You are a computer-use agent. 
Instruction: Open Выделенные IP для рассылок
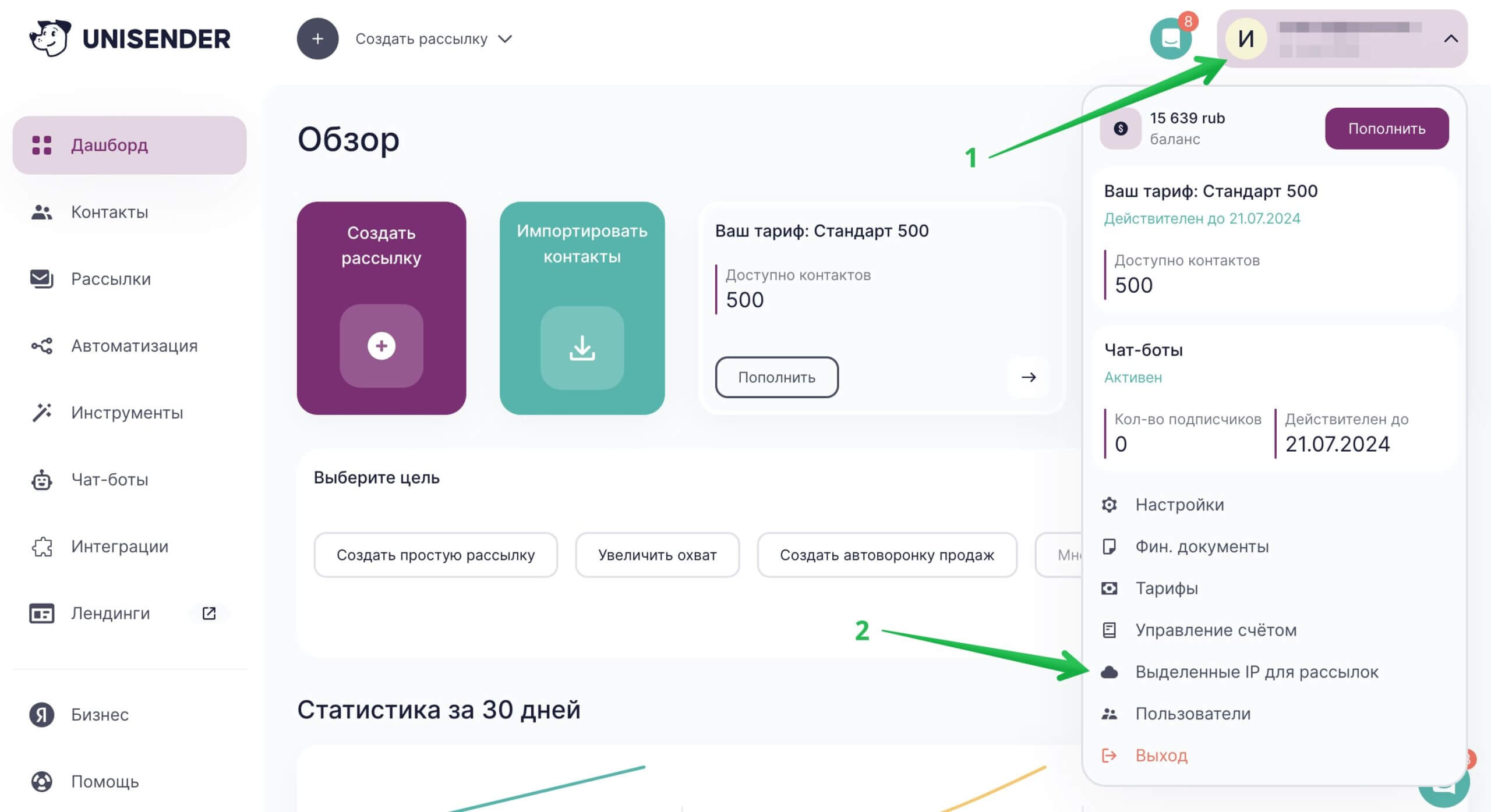(x=1256, y=672)
